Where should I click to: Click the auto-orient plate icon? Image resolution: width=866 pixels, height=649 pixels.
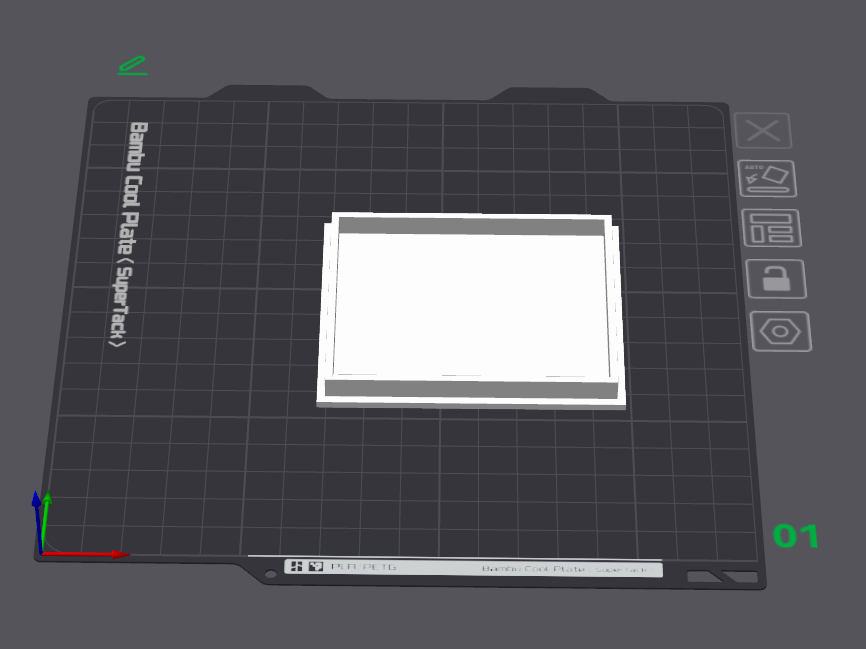click(x=768, y=178)
